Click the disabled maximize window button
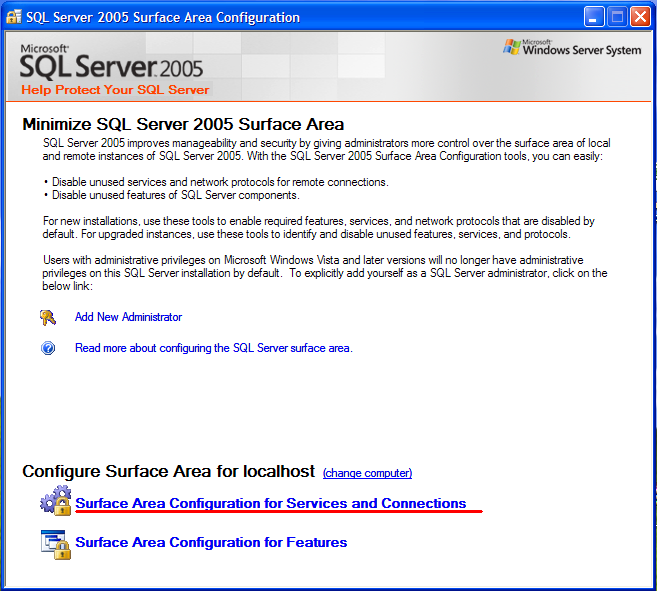The image size is (659, 591). coord(617,17)
